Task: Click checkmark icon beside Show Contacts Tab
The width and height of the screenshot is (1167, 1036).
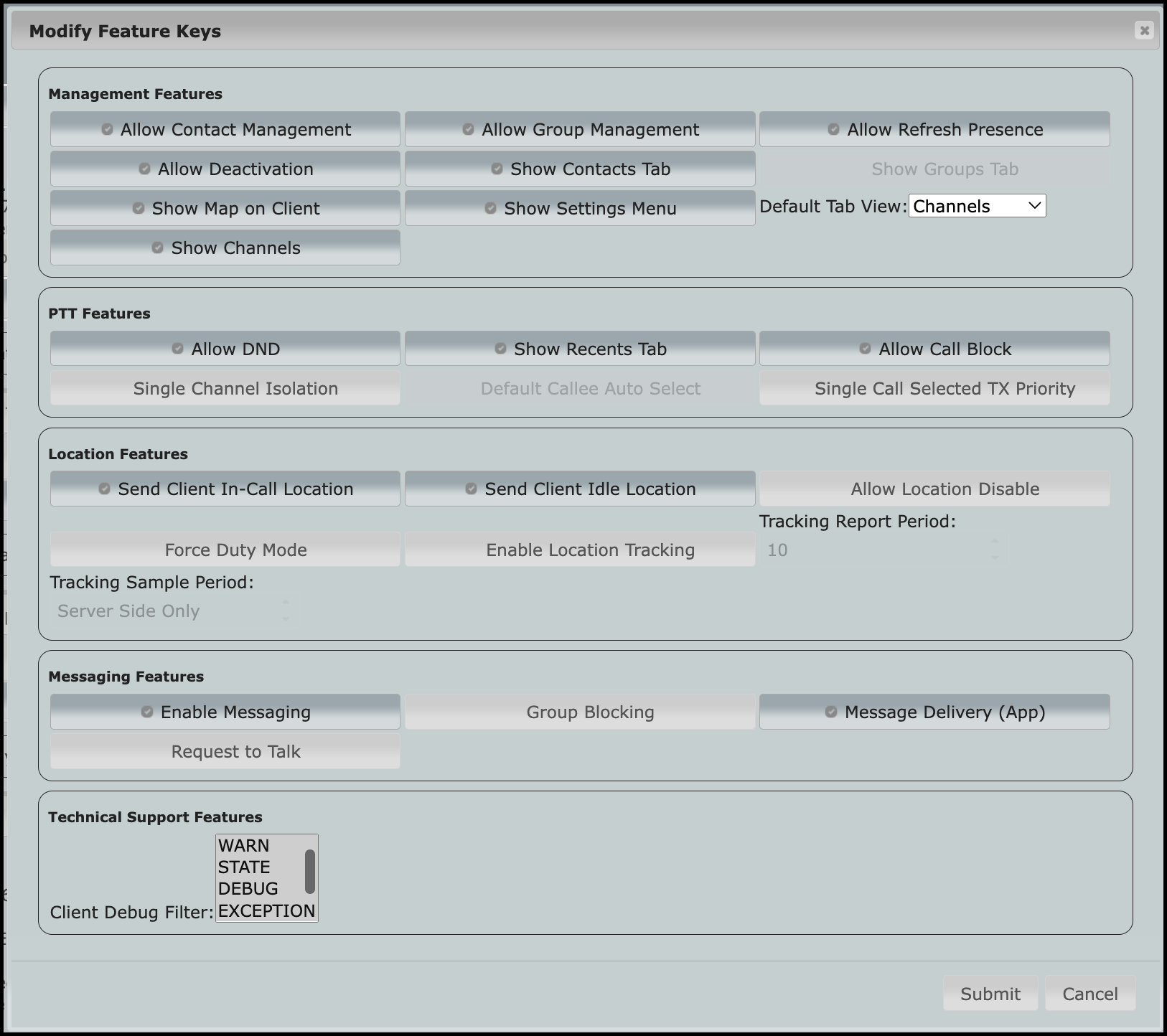Action: 497,169
